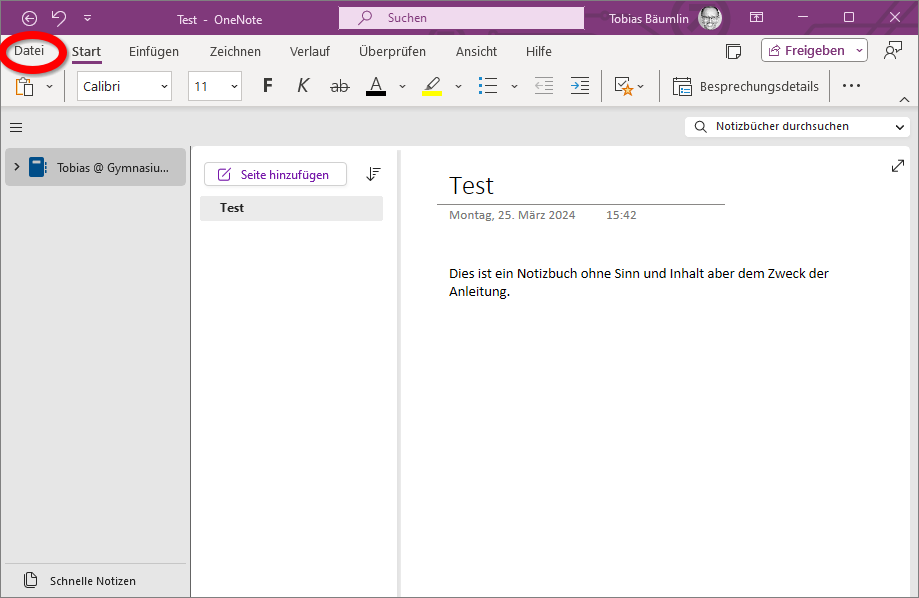Click the Suchen search box
Viewport: 919px width, 598px height.
pyautogui.click(x=461, y=18)
